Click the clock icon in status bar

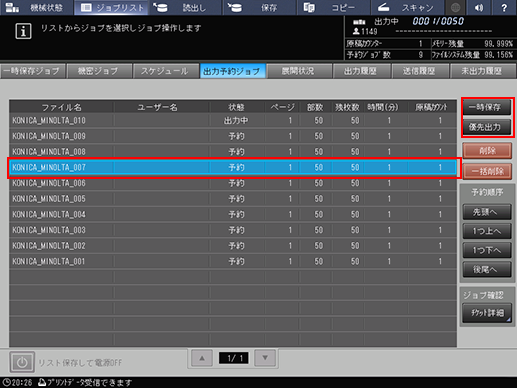(6, 382)
